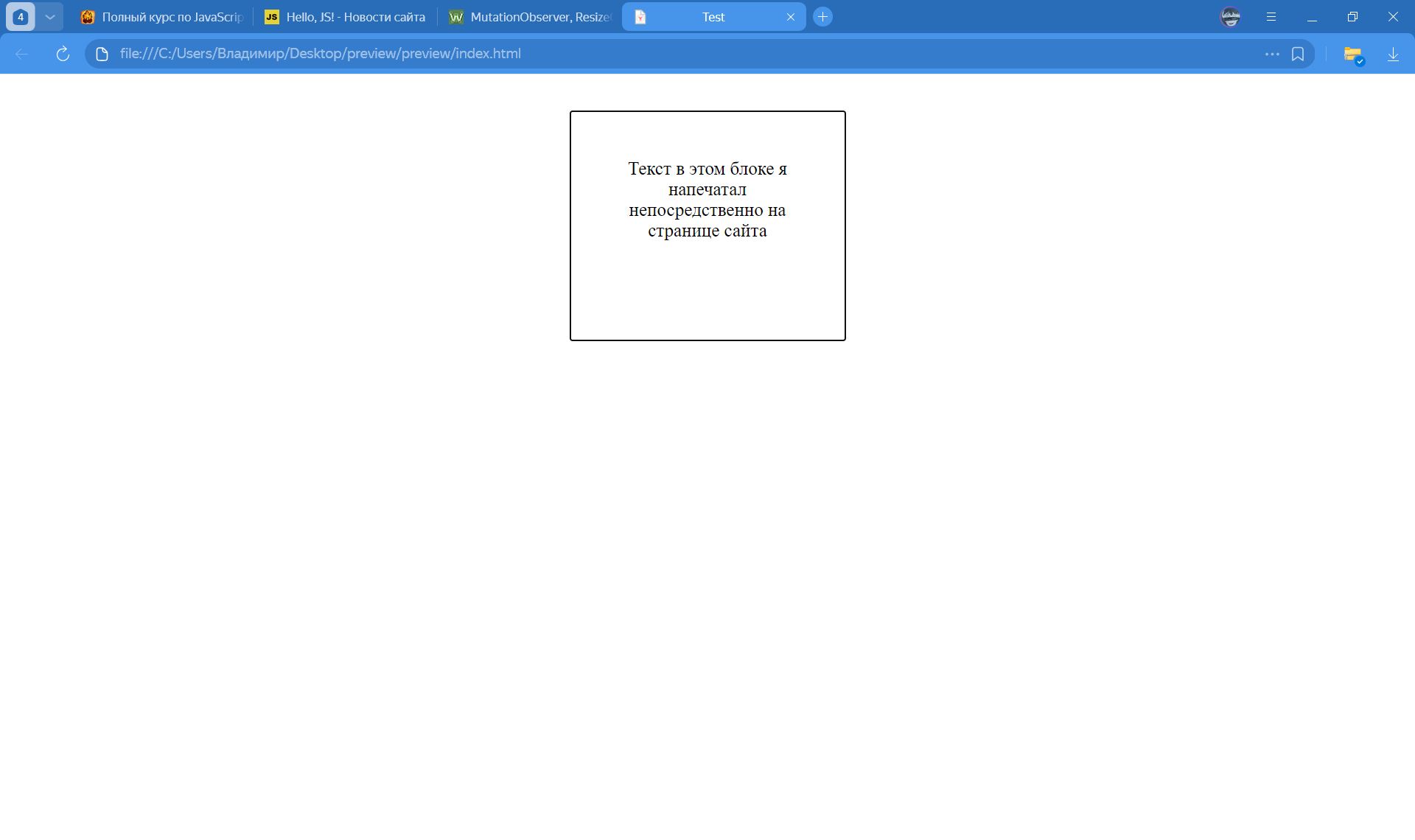Close the Test tab
Image resolution: width=1415 pixels, height=840 pixels.
click(x=791, y=17)
